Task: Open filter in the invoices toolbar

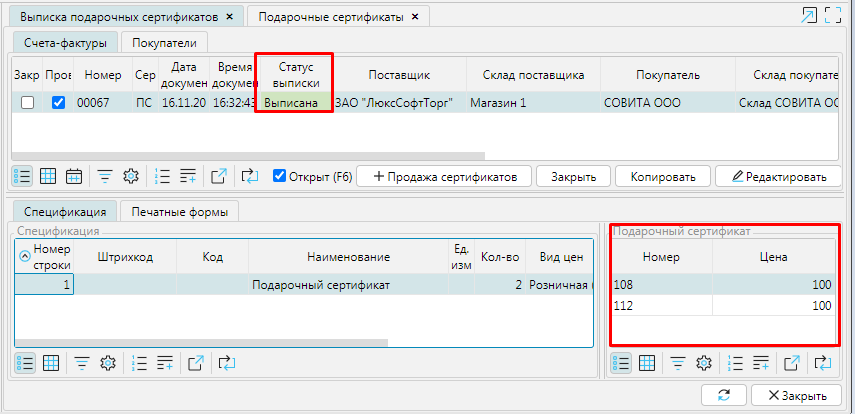Action: click(x=104, y=176)
